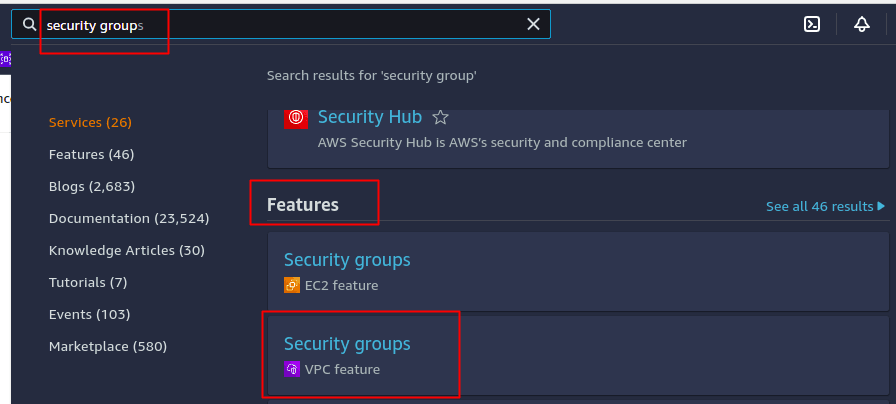
Task: Click the red Security Hub icon
Action: 296,118
